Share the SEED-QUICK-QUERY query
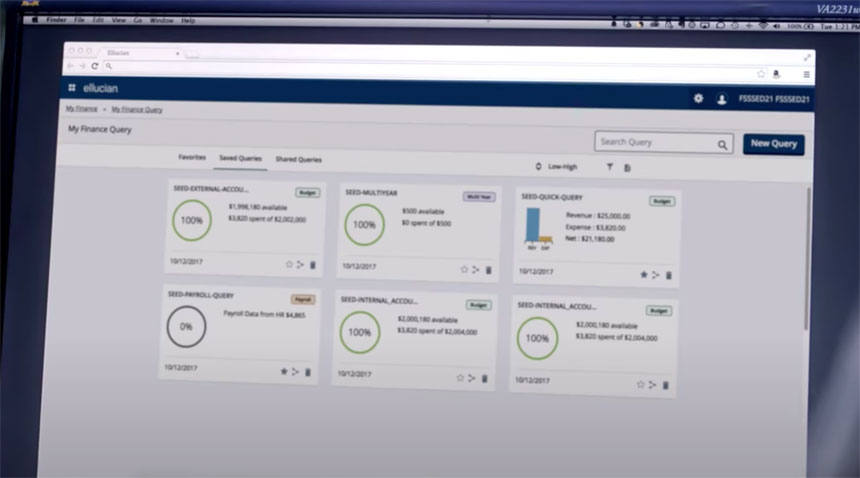Image resolution: width=860 pixels, height=478 pixels. click(x=656, y=274)
